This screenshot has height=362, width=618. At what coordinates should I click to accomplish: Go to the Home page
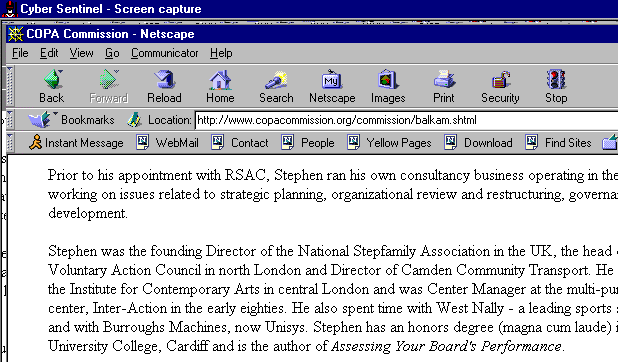click(220, 86)
